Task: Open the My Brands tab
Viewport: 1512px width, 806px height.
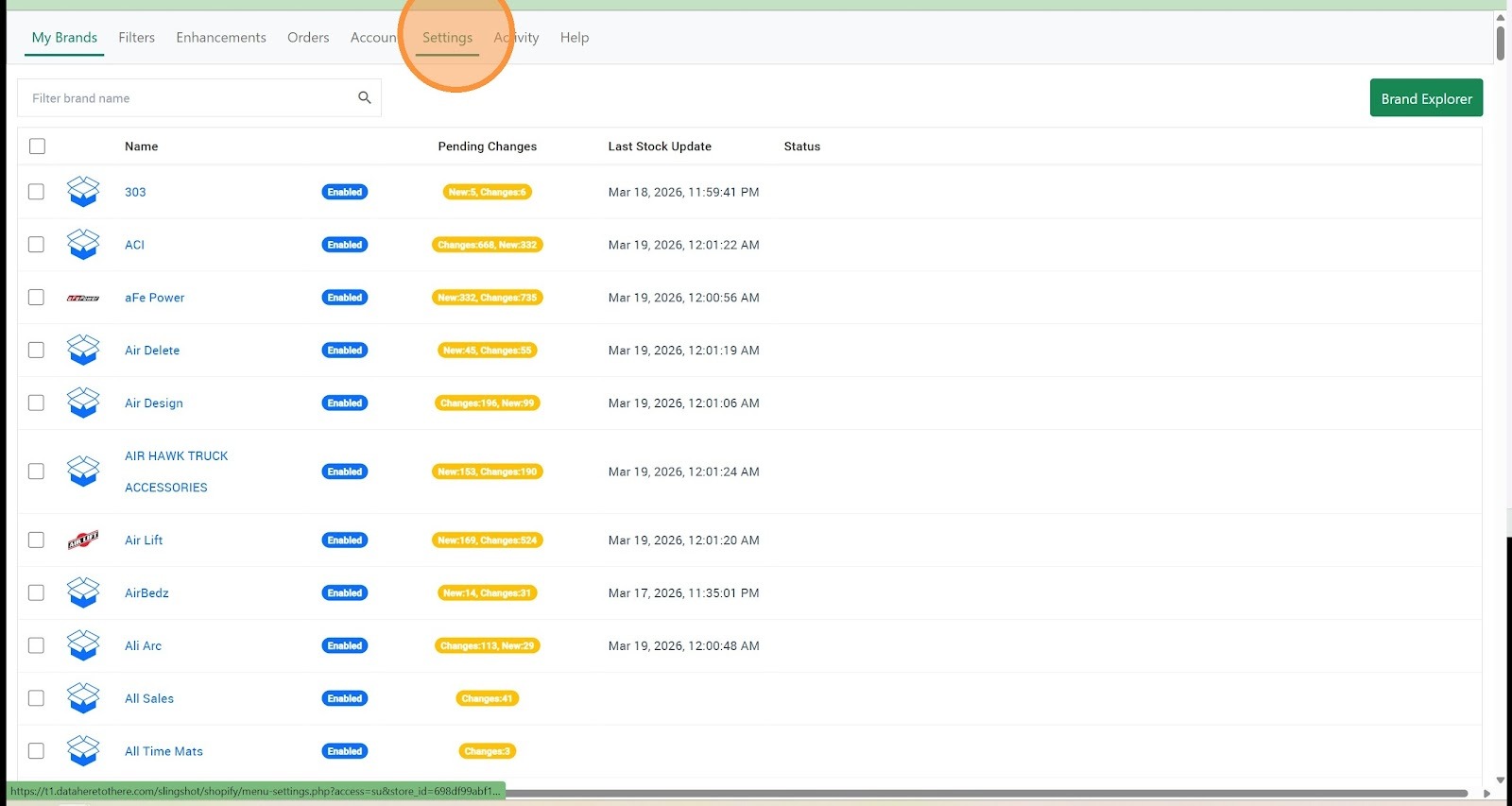Action: coord(64,38)
